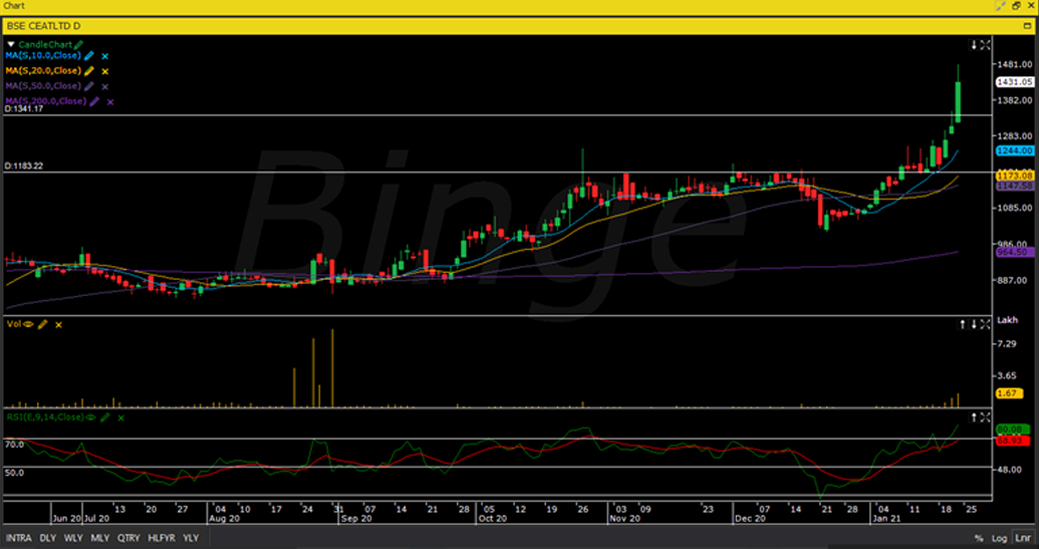
Task: Remove the MA(S,20.0,Close) indicator
Action: click(105, 72)
